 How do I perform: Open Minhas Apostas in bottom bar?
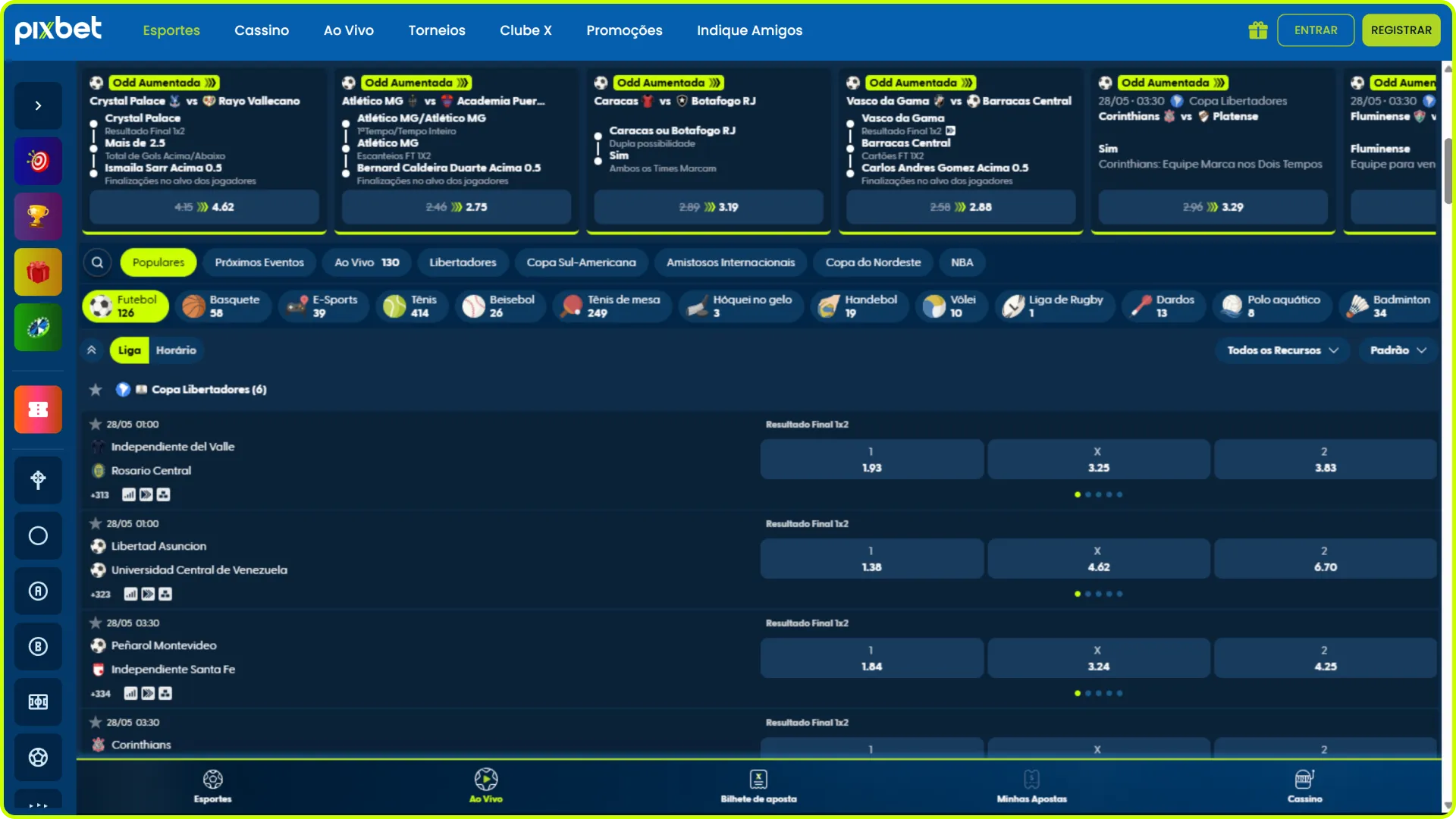1031,786
